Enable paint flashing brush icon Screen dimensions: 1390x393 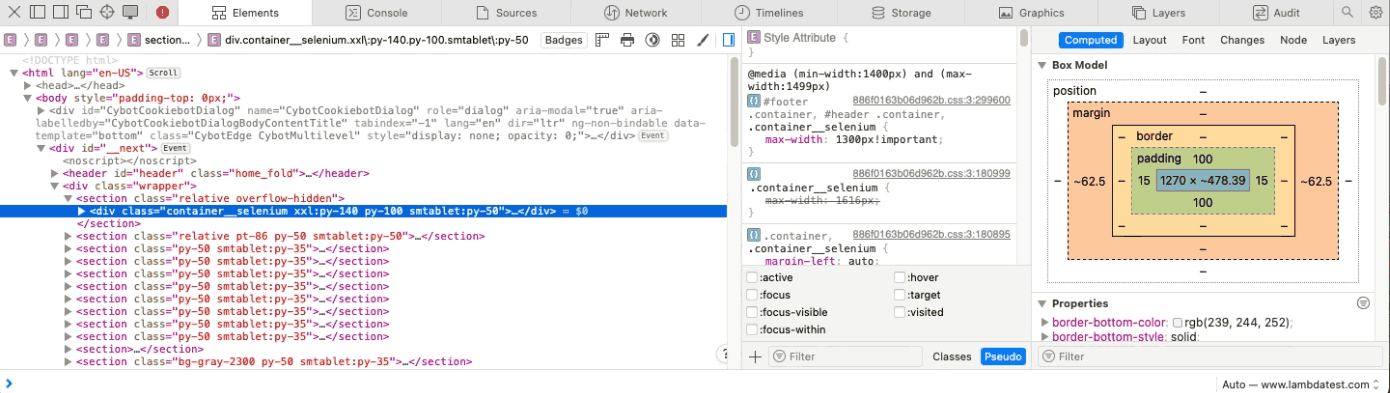pos(702,40)
